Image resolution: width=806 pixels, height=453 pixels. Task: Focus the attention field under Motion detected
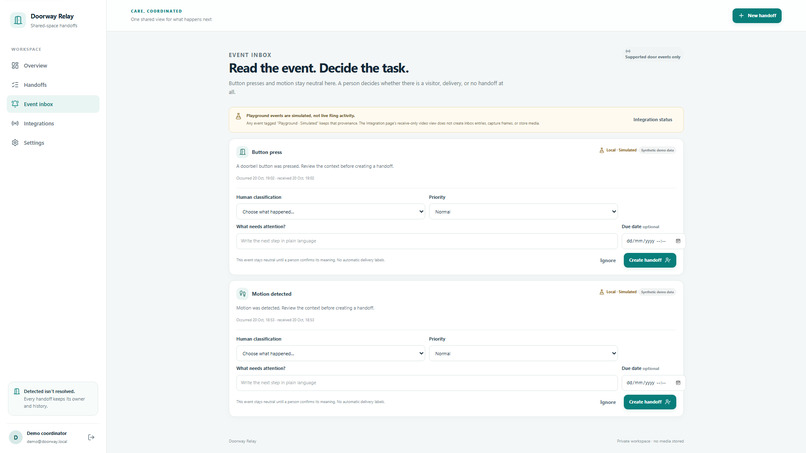coord(427,383)
